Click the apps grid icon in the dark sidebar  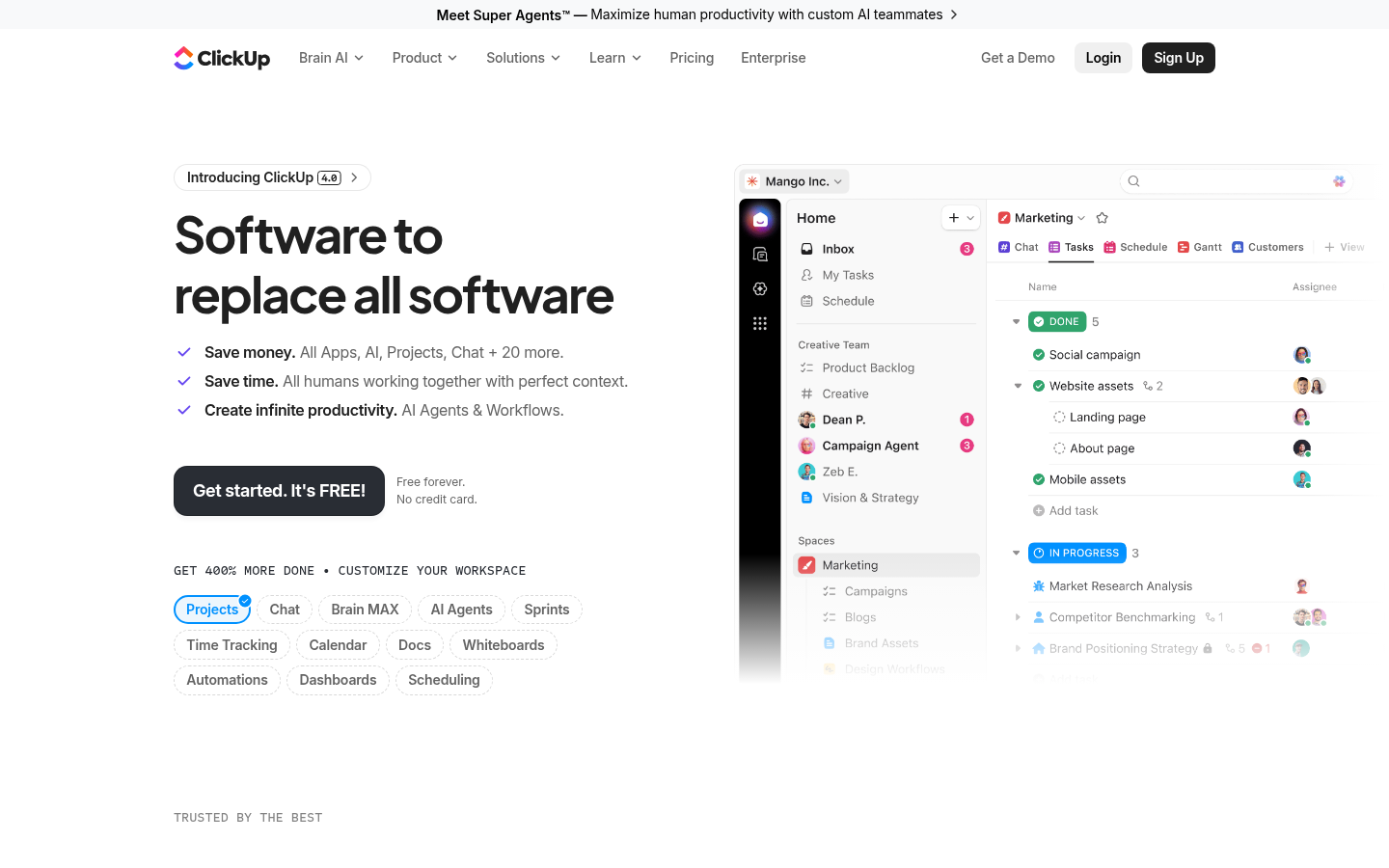pos(760,324)
